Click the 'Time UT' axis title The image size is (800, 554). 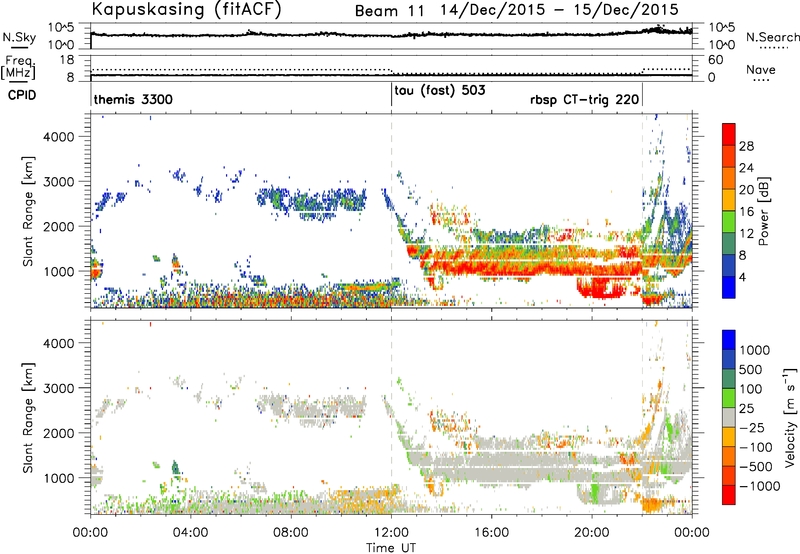[391, 547]
